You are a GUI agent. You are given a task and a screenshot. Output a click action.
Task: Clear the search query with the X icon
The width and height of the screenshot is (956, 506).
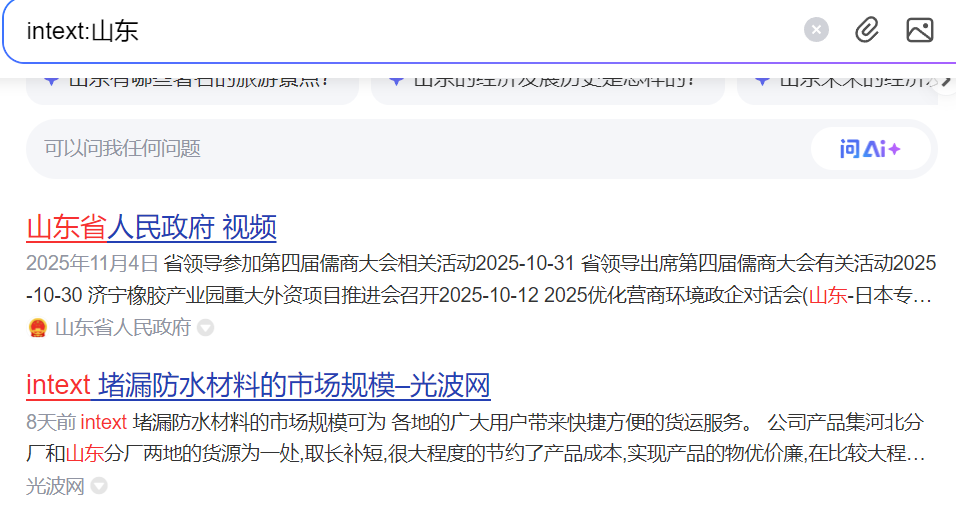click(x=816, y=30)
